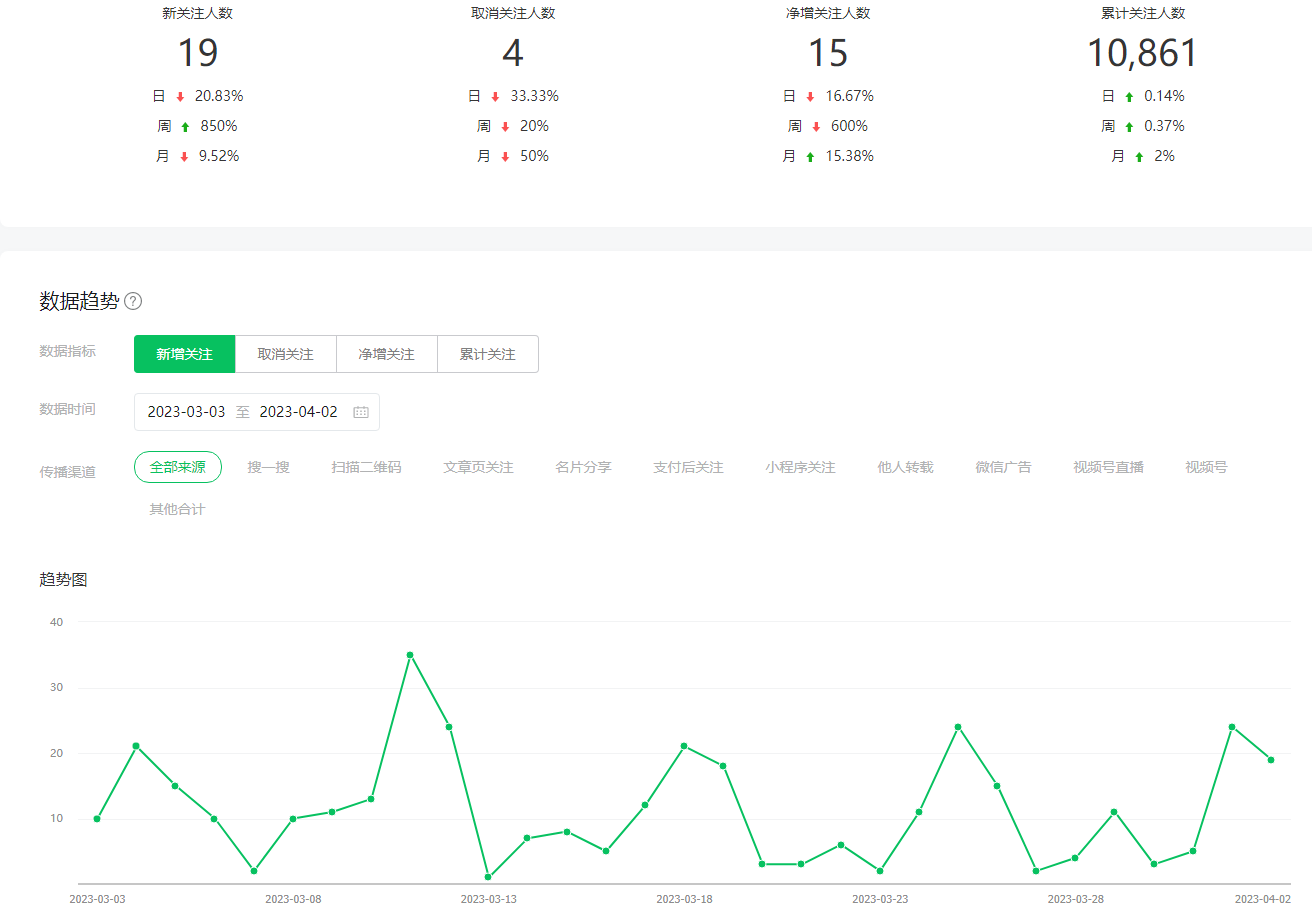Click end date 2023-04-02 in range picker
1312x915 pixels.
coord(298,412)
